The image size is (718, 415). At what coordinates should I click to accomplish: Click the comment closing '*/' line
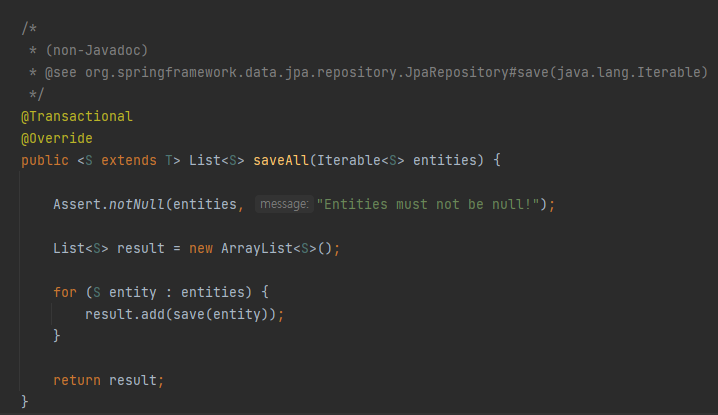click(37, 94)
